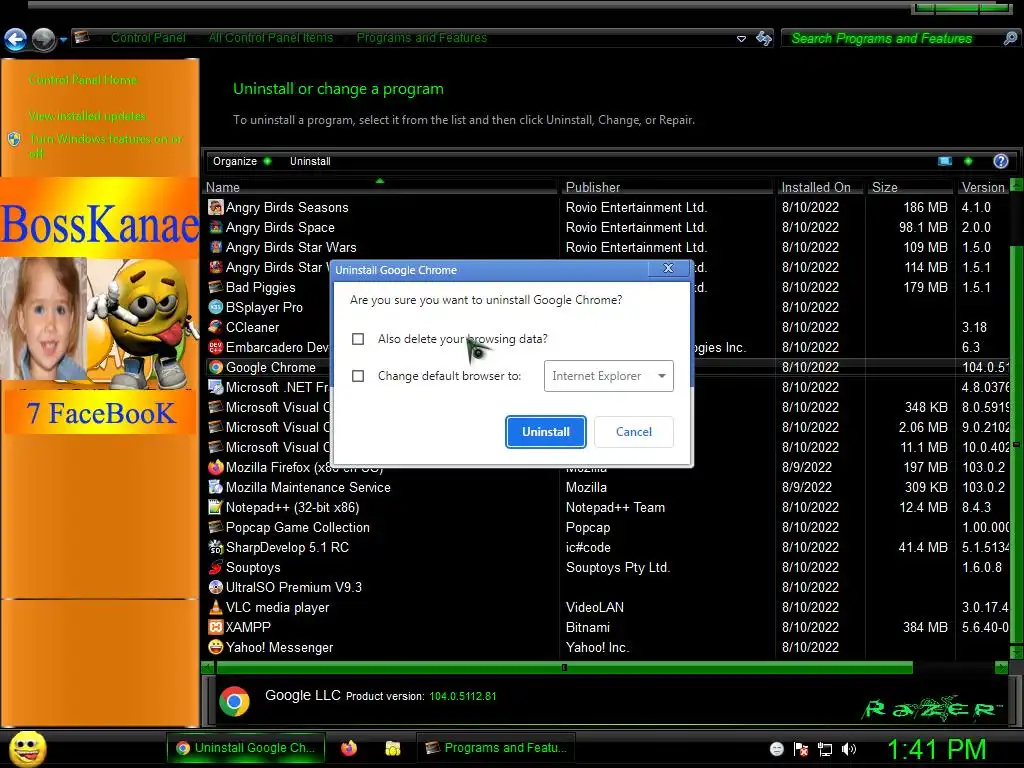Tick Also delete your browsing data
The image size is (1024, 768).
point(358,339)
